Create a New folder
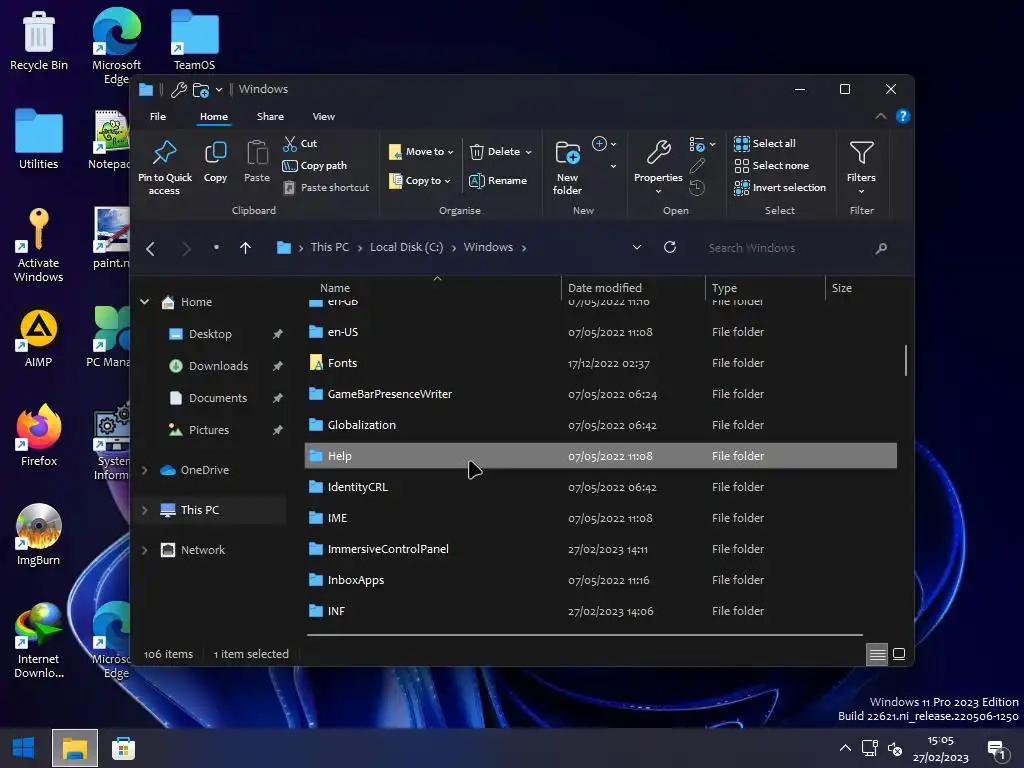Screen dimensions: 1024x768 [x=568, y=167]
